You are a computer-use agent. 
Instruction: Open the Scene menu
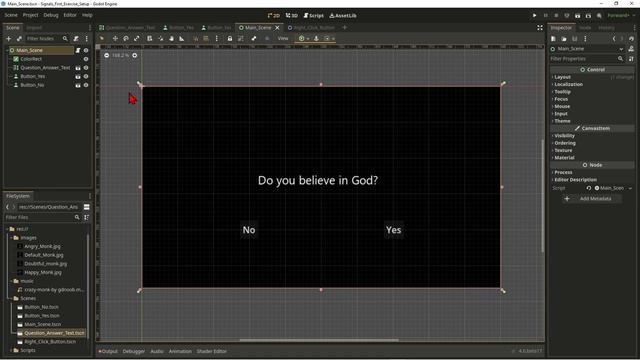click(x=11, y=15)
